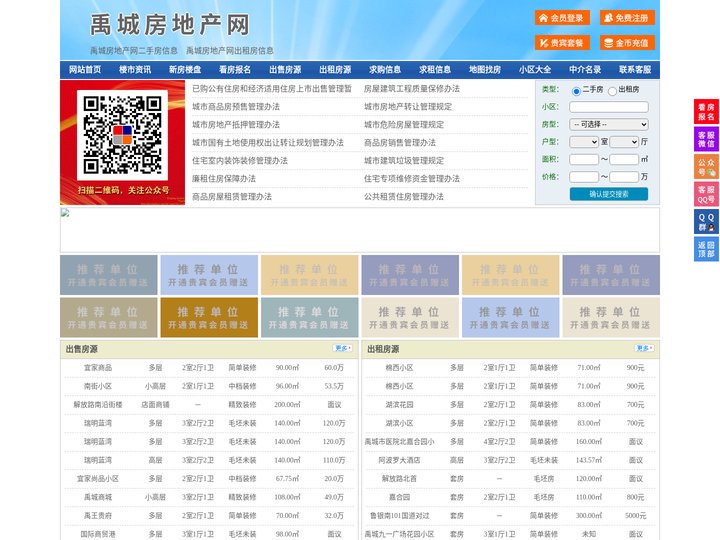Image resolution: width=720 pixels, height=540 pixels.
Task: Open sale listing 宜家尚品小区
Action: (x=98, y=478)
